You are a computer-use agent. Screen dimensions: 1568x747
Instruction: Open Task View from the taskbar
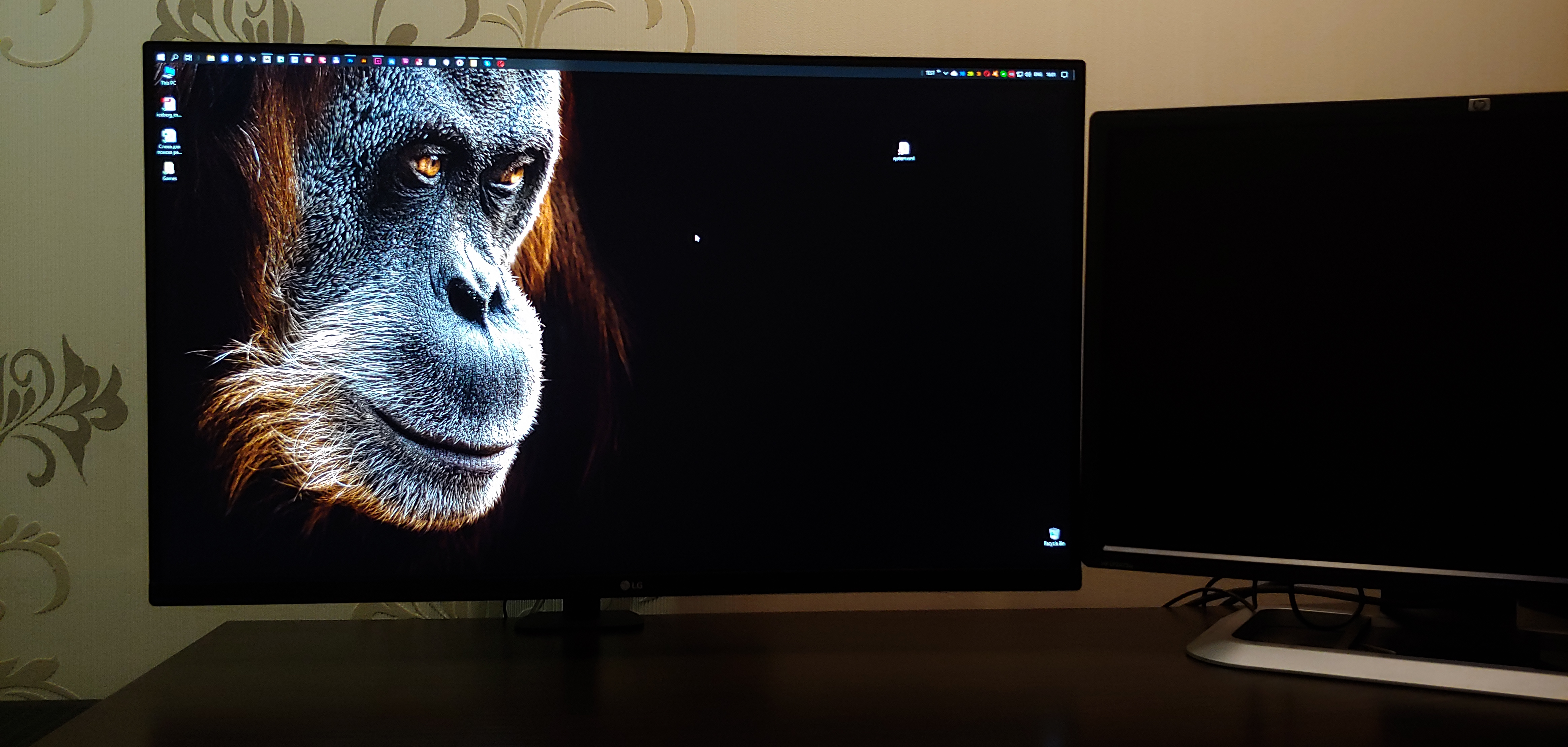tap(188, 58)
